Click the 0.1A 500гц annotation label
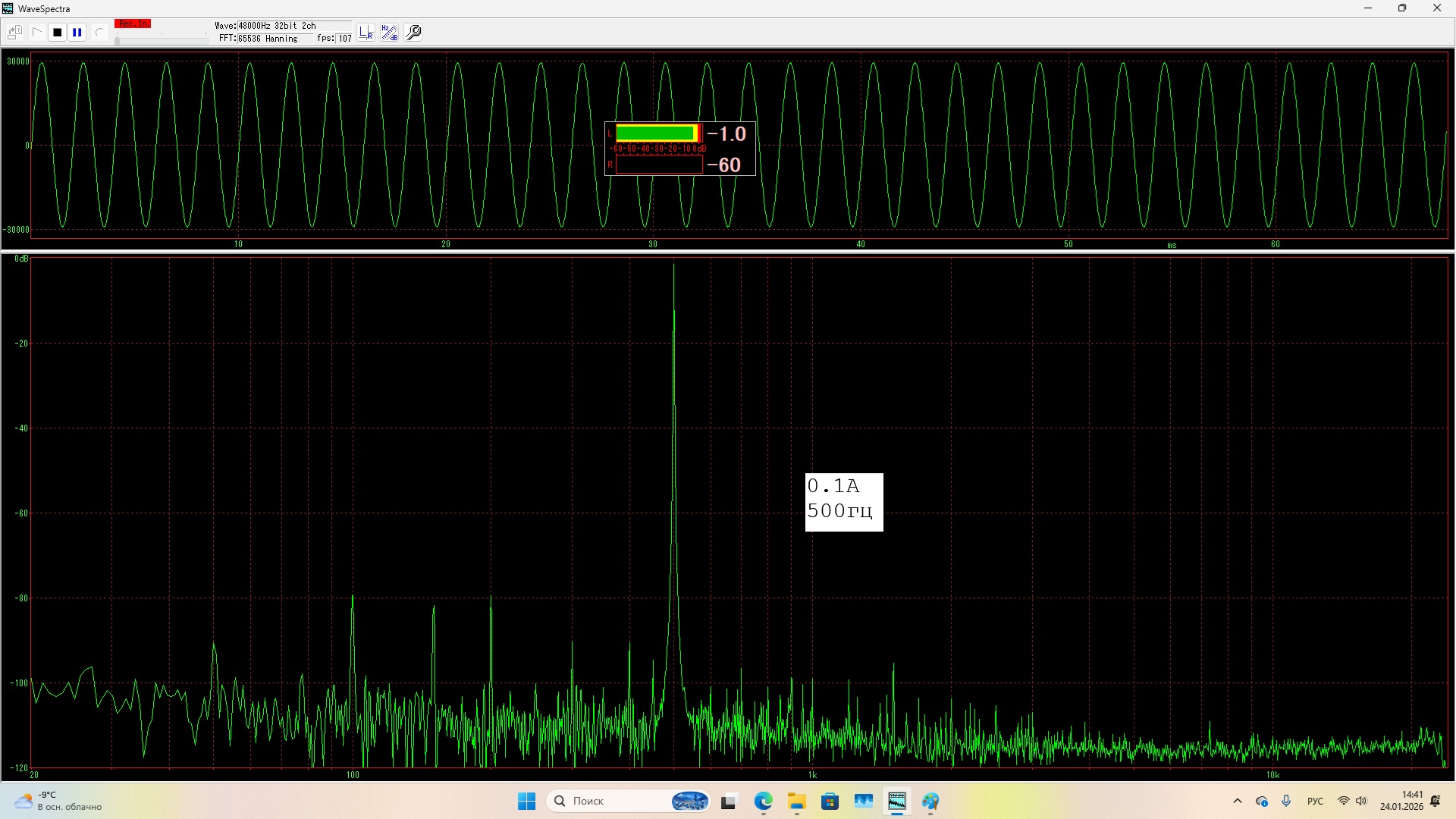The image size is (1456, 819). 843,502
